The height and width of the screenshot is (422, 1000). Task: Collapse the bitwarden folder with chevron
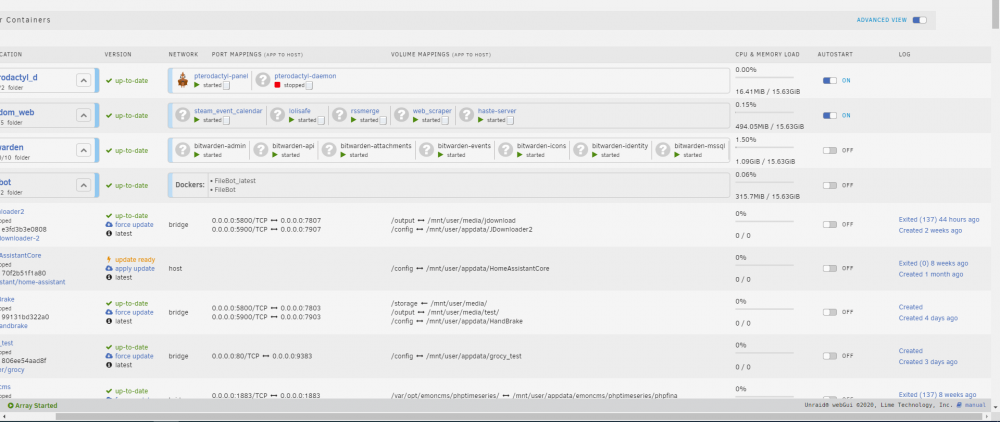[83, 150]
